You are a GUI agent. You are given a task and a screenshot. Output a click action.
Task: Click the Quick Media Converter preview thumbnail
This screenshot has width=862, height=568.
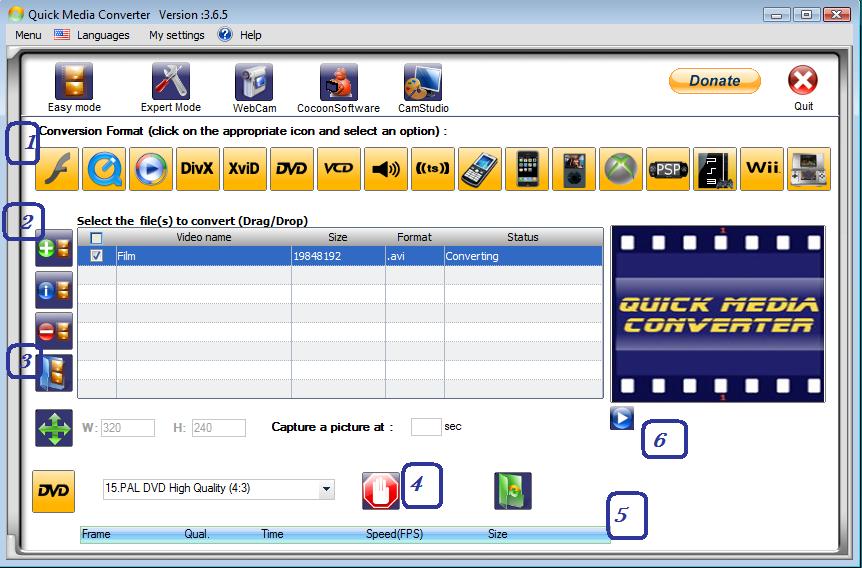[718, 314]
